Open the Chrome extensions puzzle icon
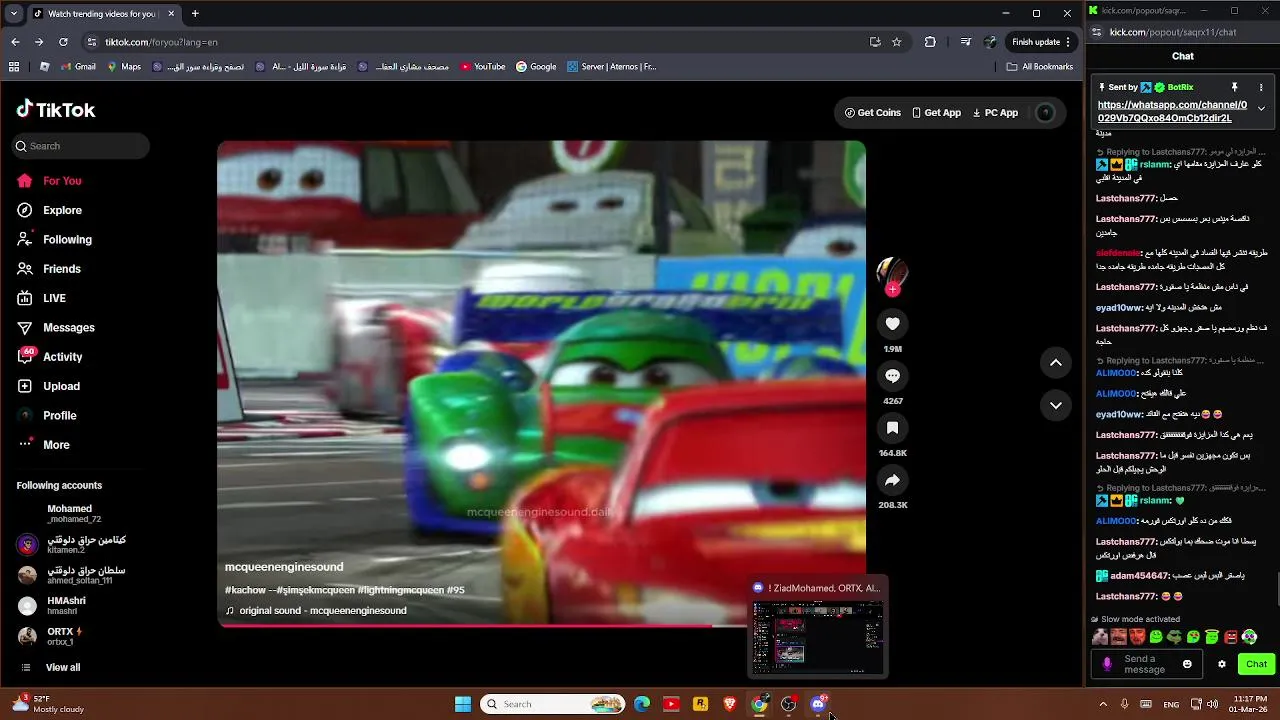 (930, 42)
